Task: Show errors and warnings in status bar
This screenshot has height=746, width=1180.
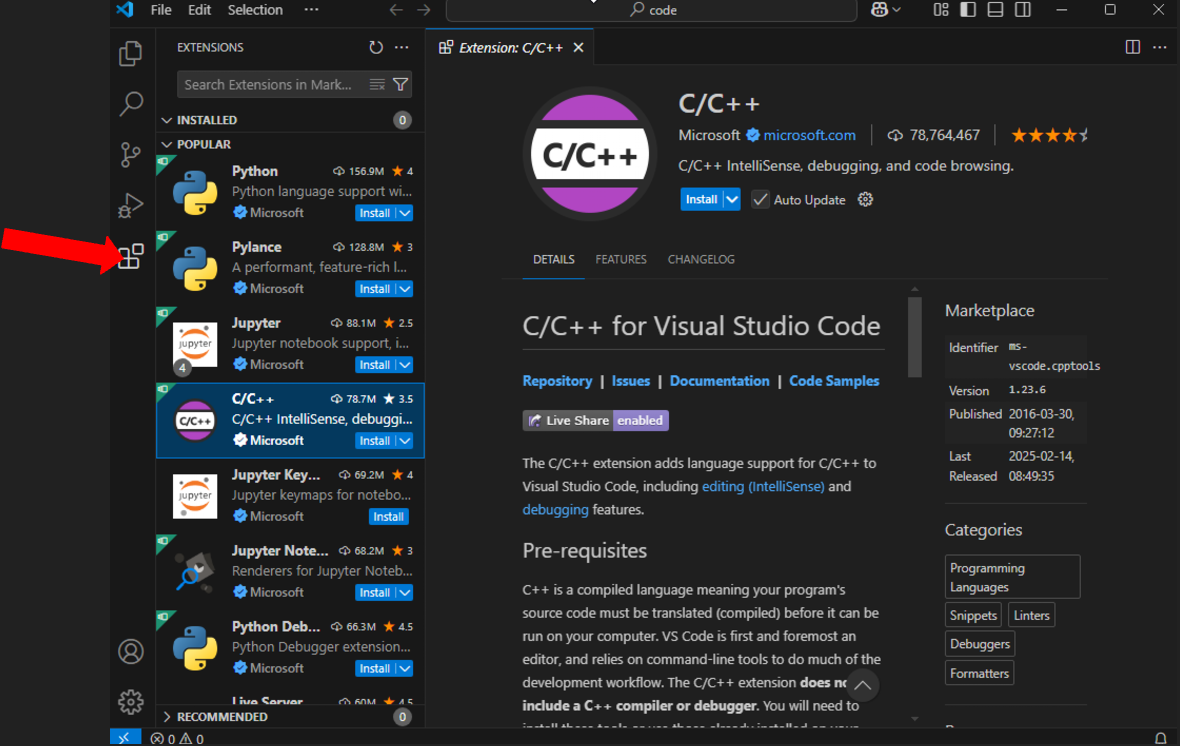Action: [177, 738]
